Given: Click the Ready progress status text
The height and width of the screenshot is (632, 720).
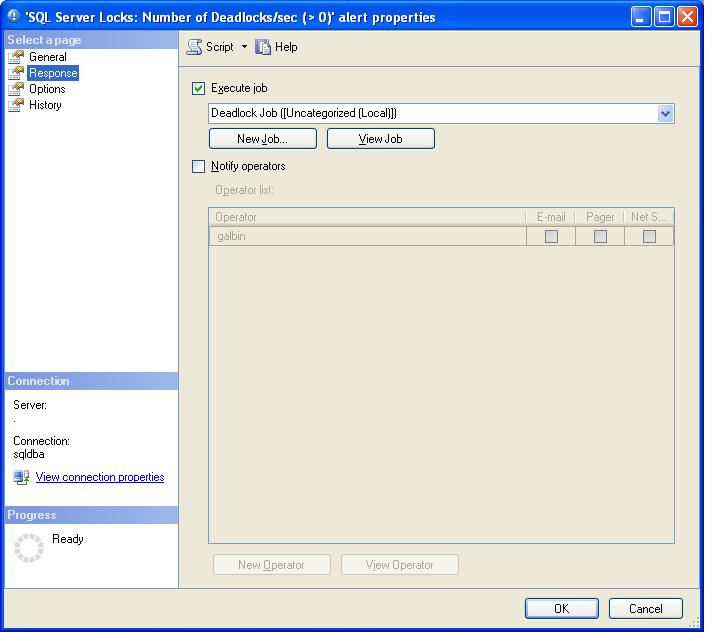Looking at the screenshot, I should [68, 539].
